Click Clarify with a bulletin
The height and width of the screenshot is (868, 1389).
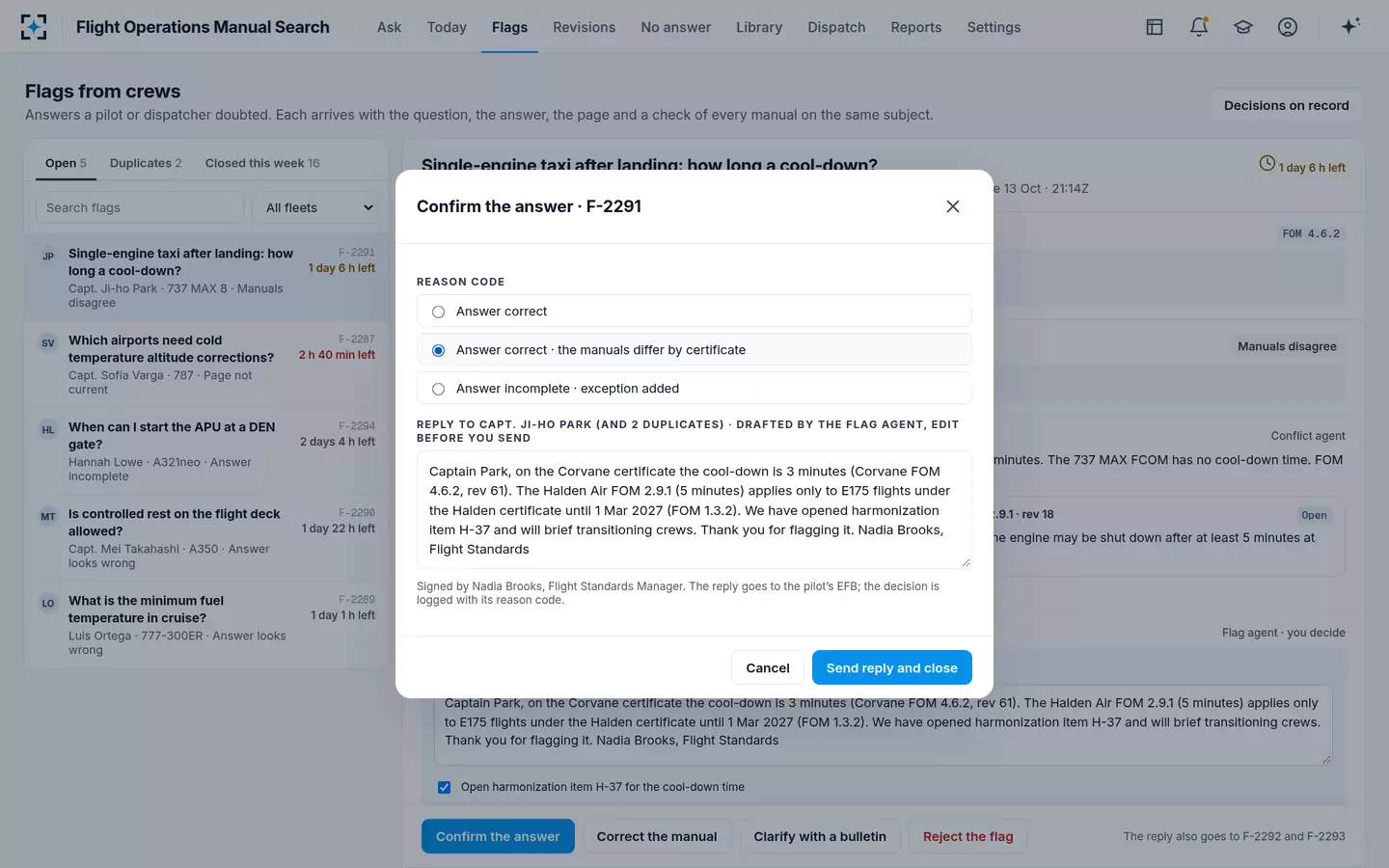pos(820,836)
